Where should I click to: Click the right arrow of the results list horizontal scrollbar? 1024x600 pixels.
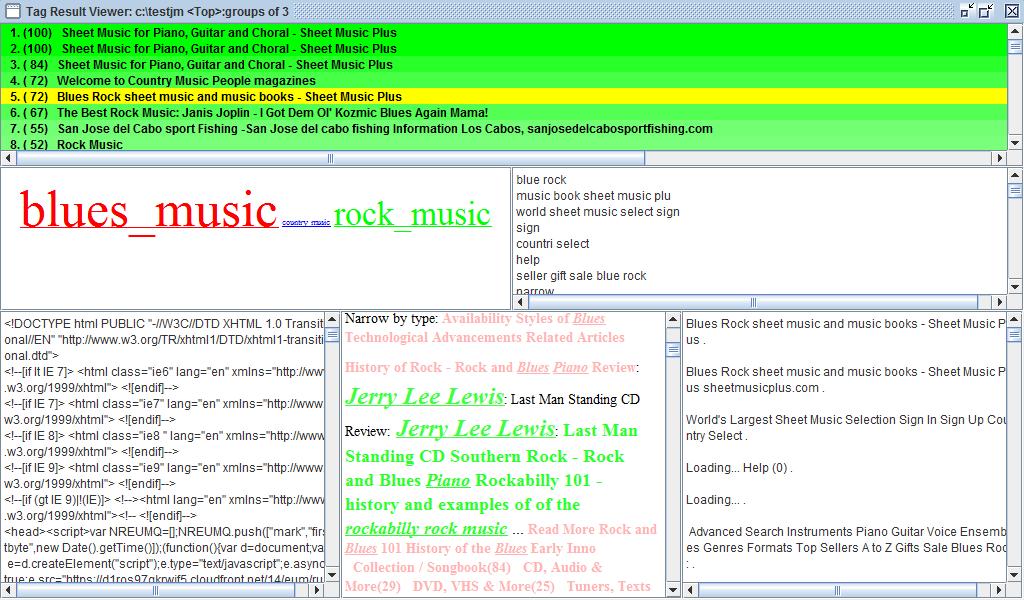pos(1000,157)
